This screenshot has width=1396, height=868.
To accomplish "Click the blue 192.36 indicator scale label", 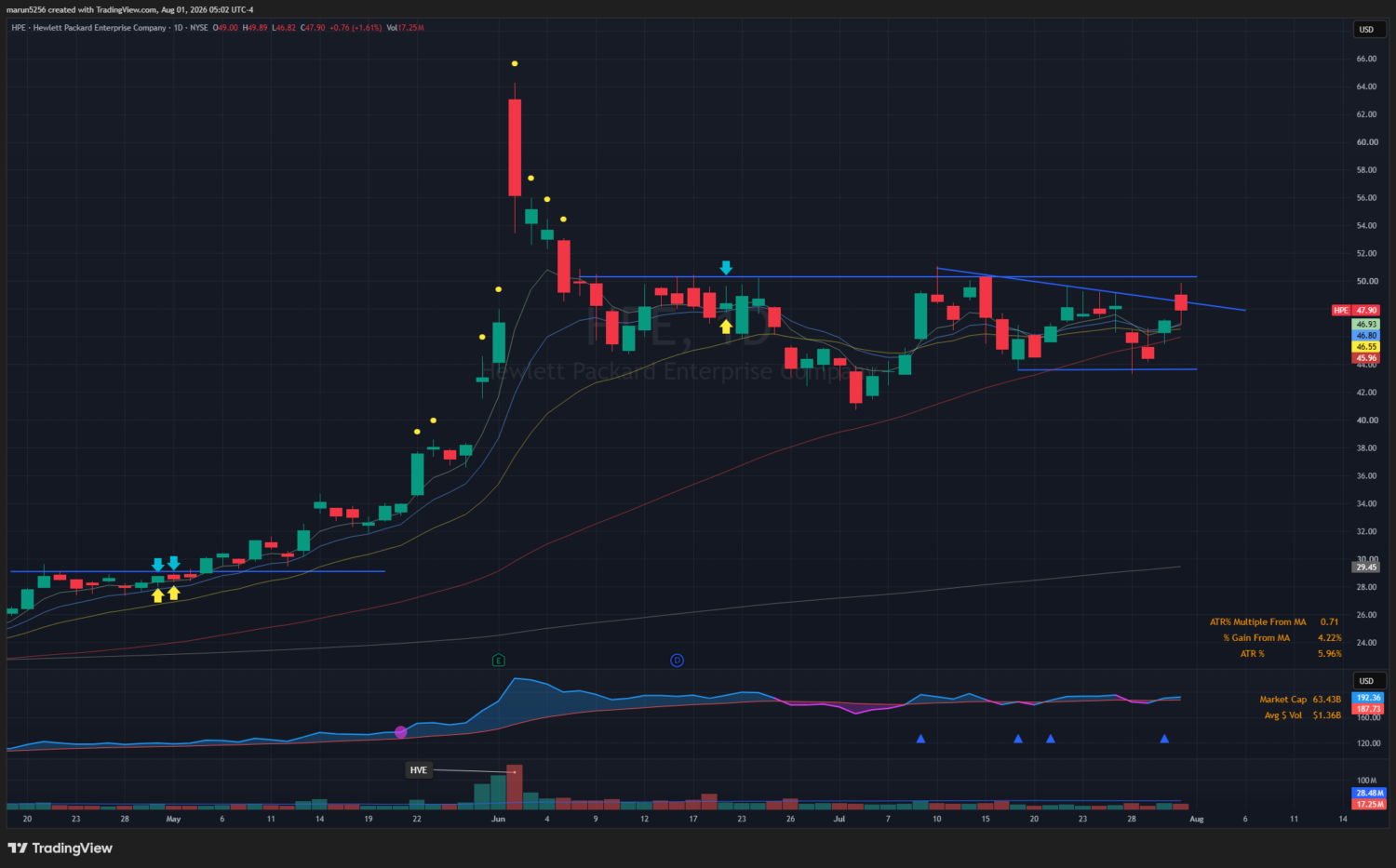I will click(x=1368, y=698).
